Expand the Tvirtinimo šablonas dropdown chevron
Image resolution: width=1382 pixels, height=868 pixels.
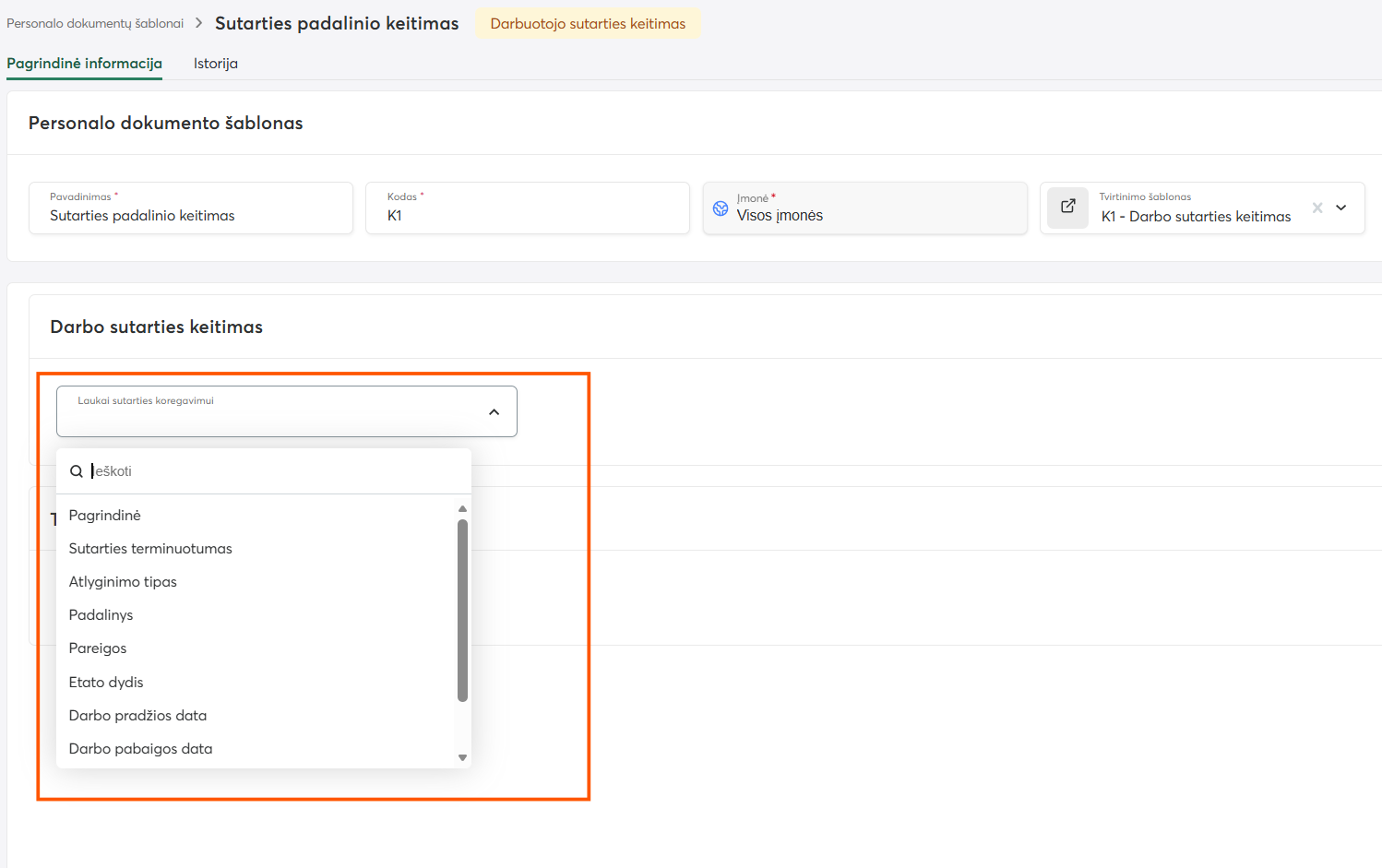1341,208
